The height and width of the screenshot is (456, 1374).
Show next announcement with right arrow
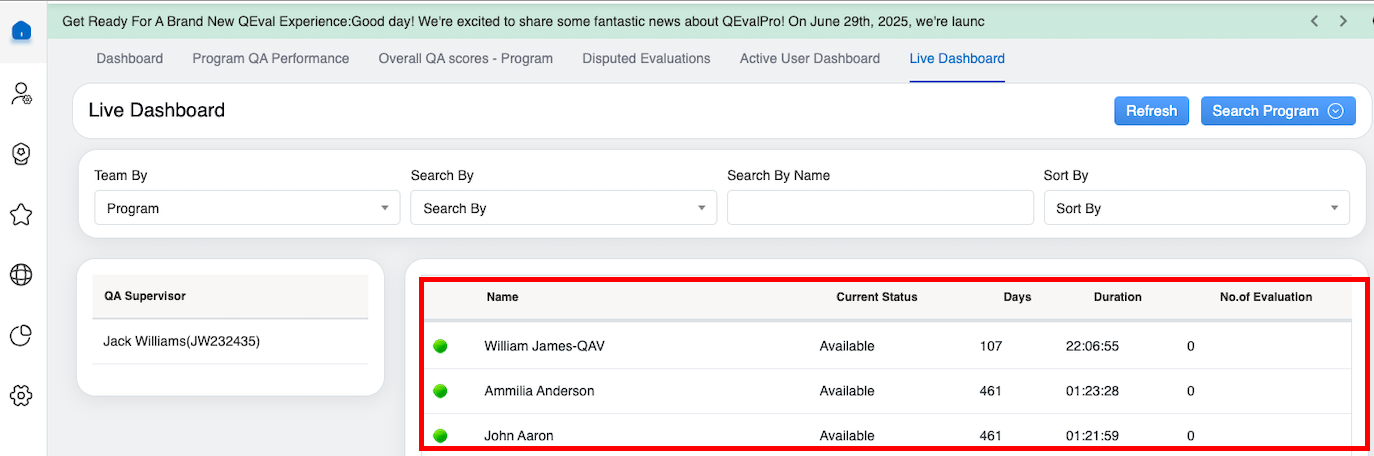[1343, 21]
